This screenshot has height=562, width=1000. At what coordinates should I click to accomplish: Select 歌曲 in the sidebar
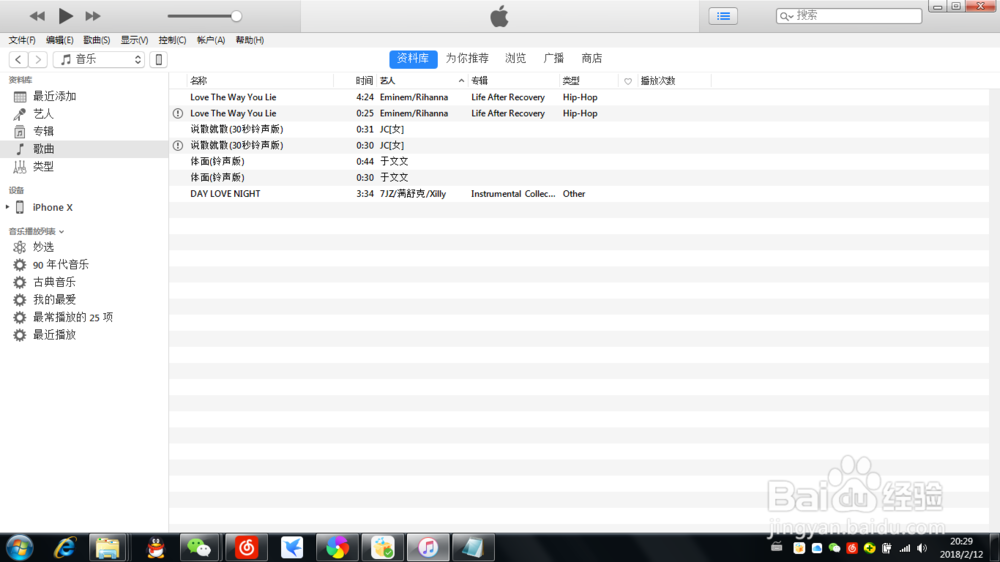[x=84, y=149]
